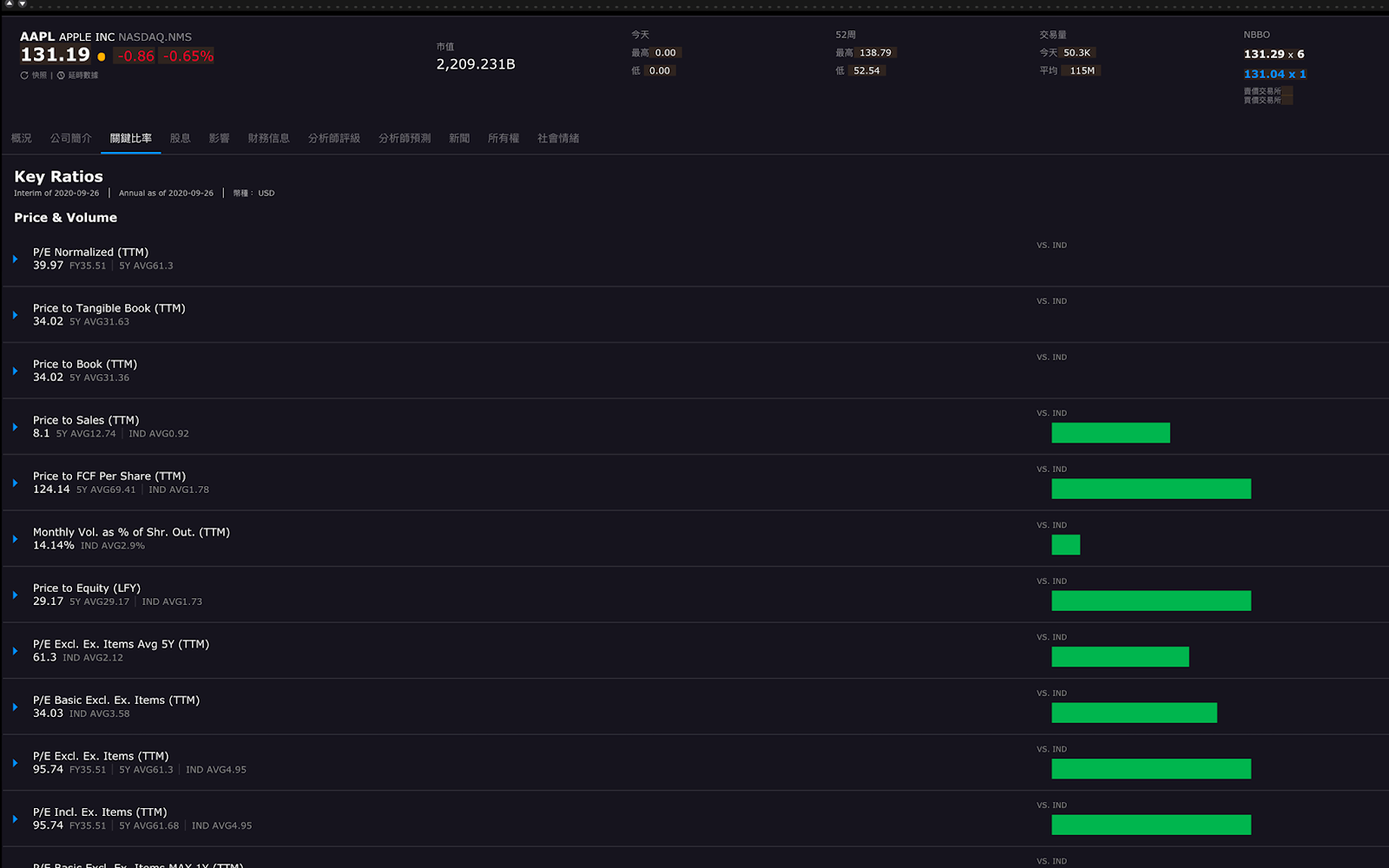
Task: Click the NBBO ask quote 131.29 x 6
Action: pyautogui.click(x=1274, y=54)
